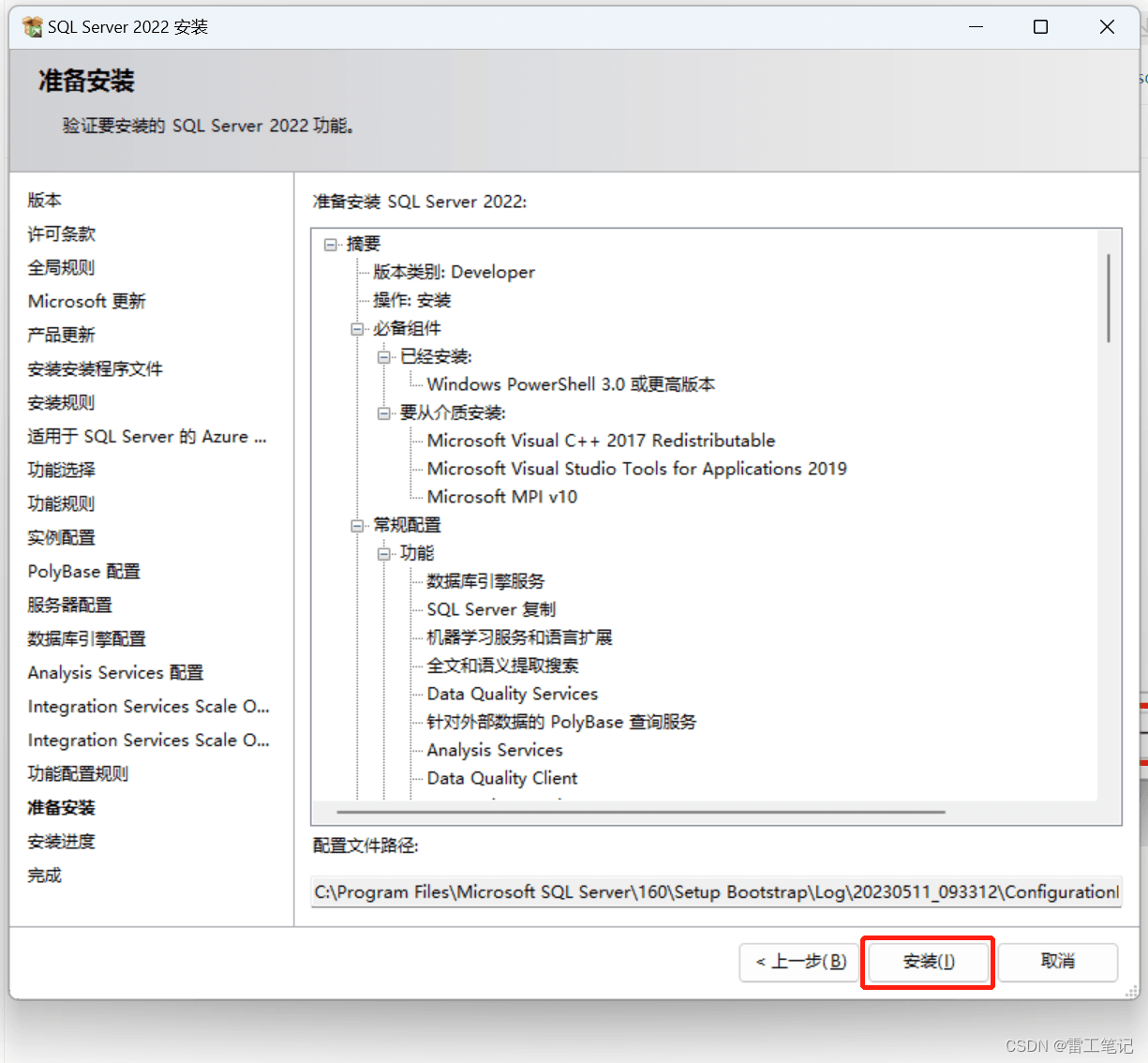
Task: Select Microsoft Visual C++ 2017 Redistributable row
Action: click(601, 441)
